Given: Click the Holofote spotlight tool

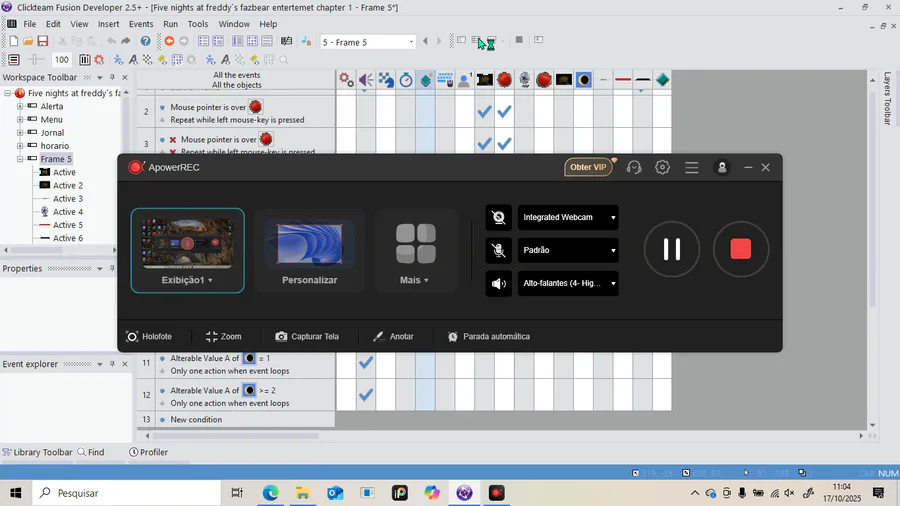Looking at the screenshot, I should (x=149, y=337).
